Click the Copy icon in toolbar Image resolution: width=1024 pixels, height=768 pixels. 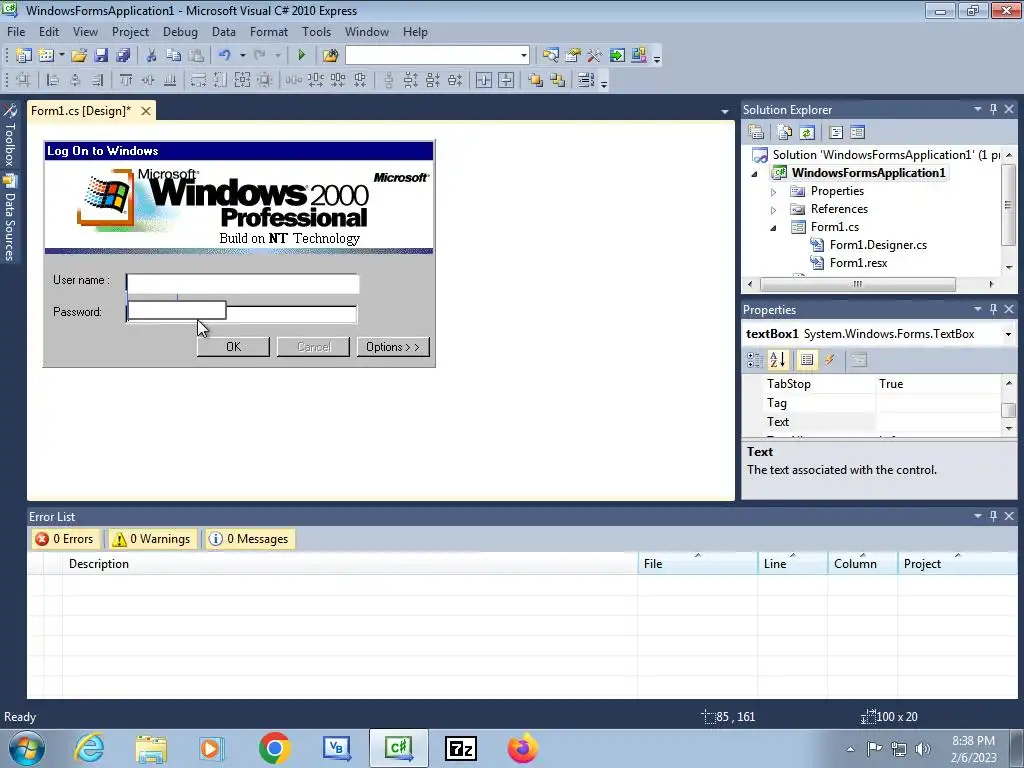pyautogui.click(x=173, y=56)
